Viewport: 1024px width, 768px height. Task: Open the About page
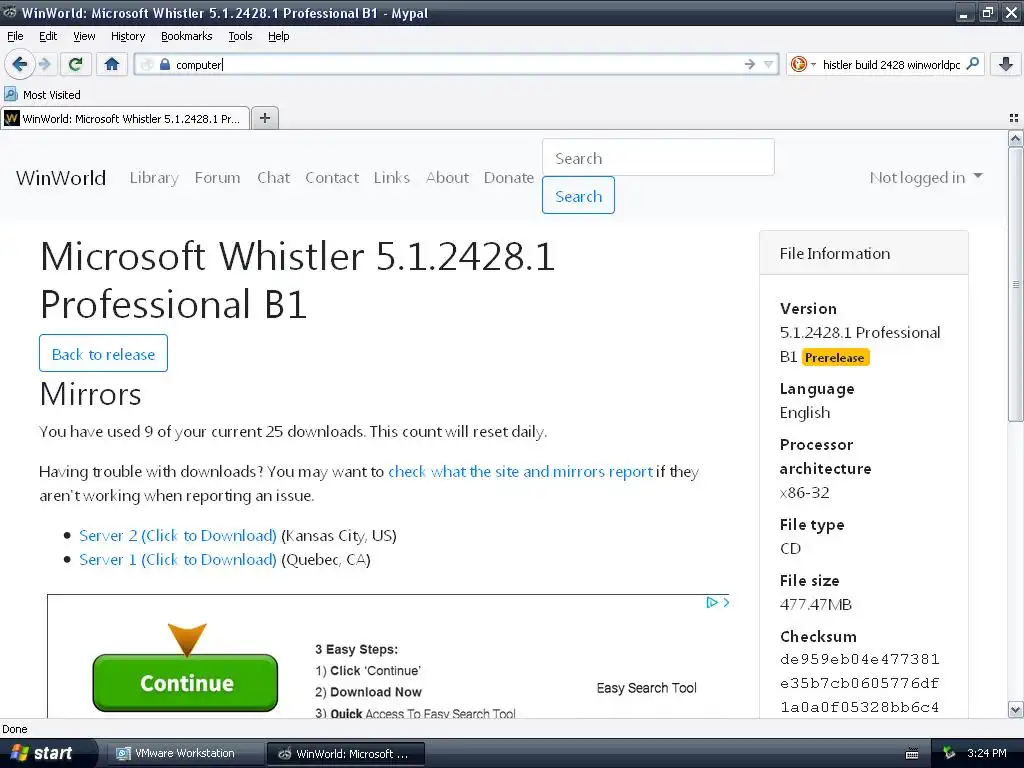tap(447, 178)
